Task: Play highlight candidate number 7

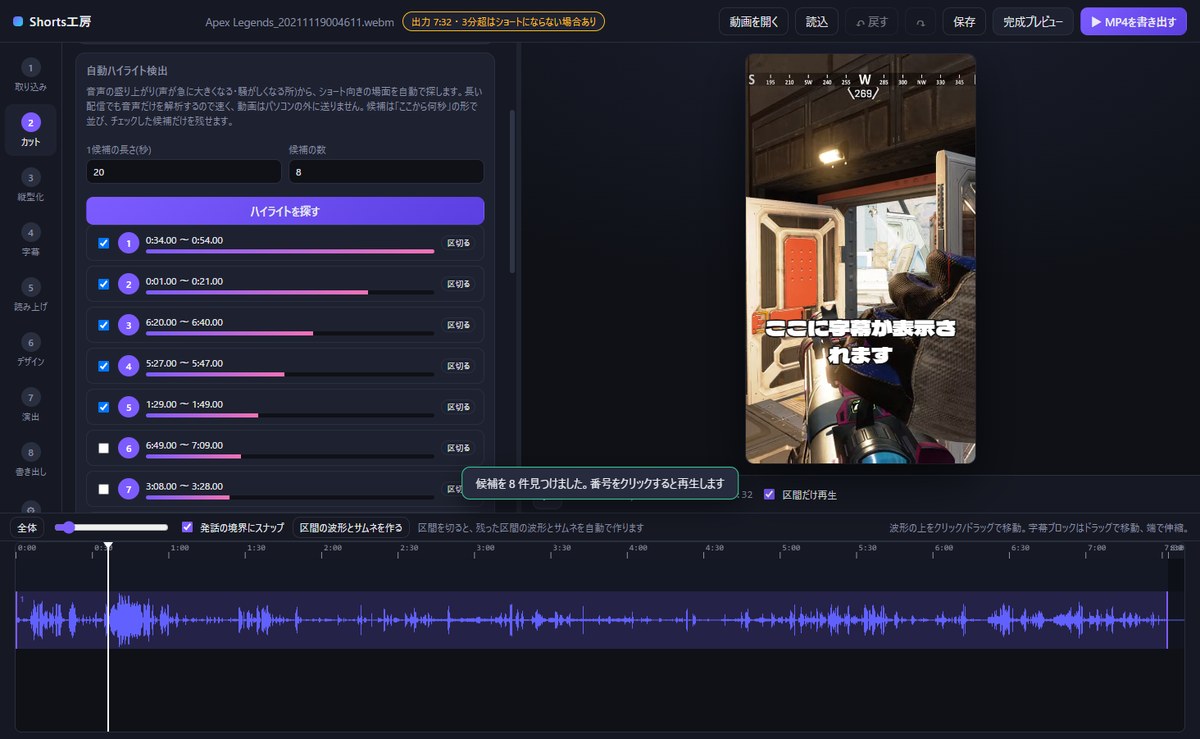Action: tap(128, 489)
